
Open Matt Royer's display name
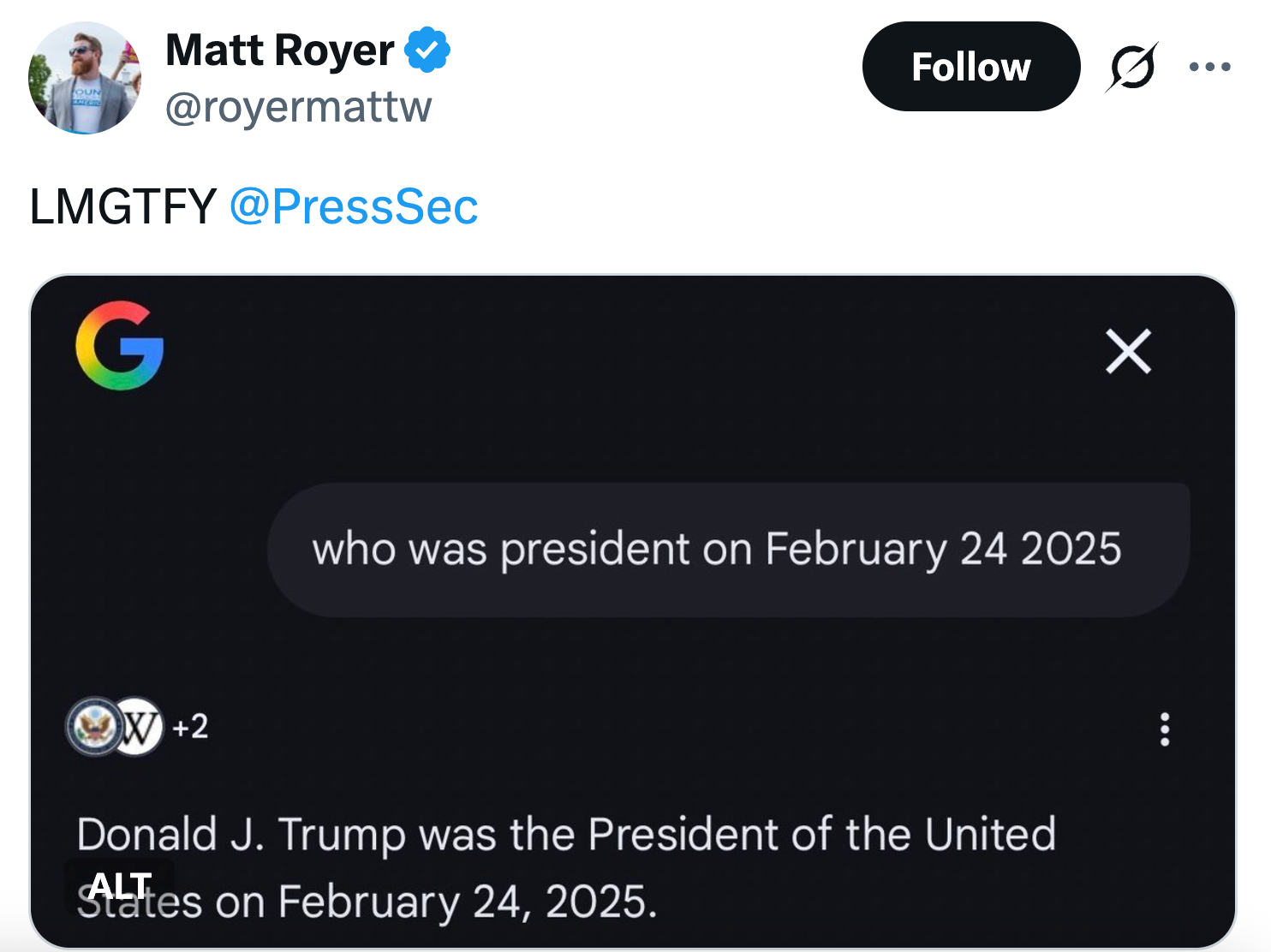tap(278, 50)
